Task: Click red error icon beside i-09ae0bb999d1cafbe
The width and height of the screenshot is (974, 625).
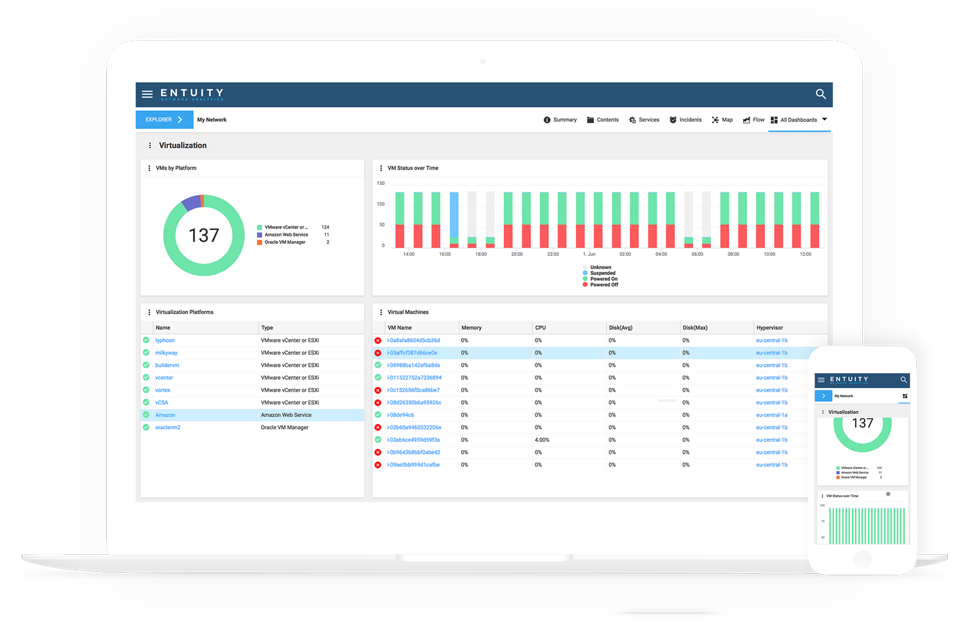Action: click(x=378, y=465)
